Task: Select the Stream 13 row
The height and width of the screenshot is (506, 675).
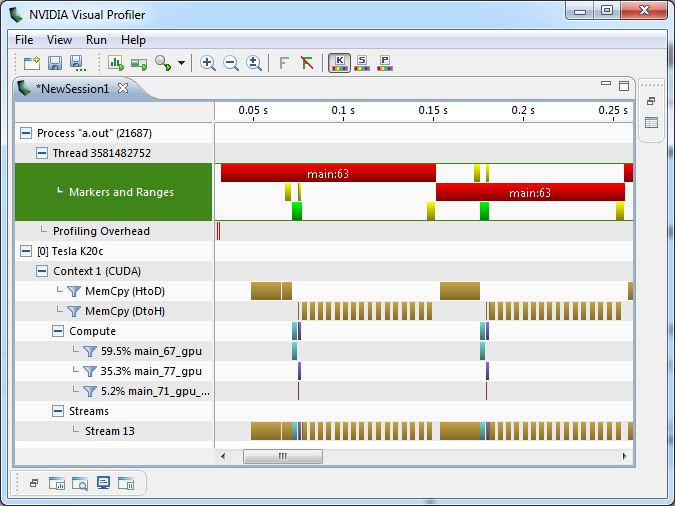Action: coord(114,431)
